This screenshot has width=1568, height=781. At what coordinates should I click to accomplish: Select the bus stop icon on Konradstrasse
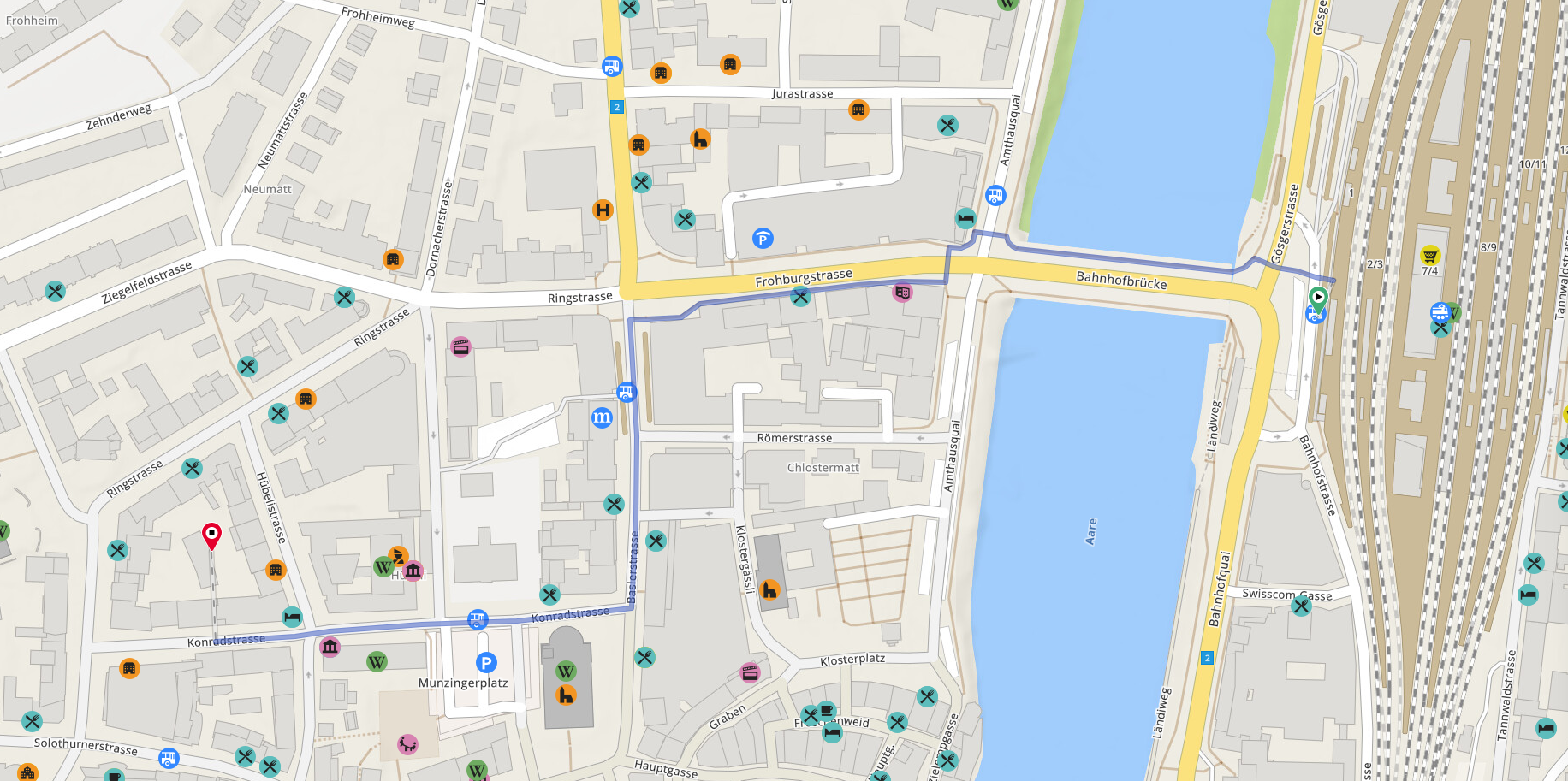[x=478, y=619]
